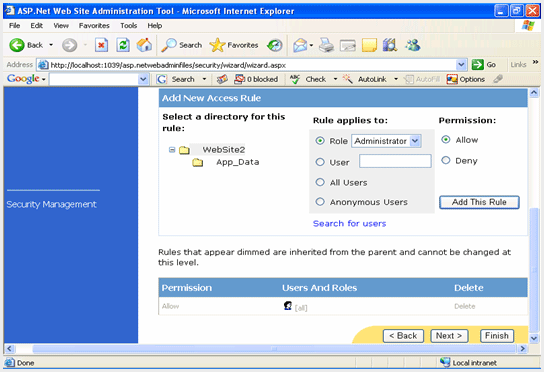This screenshot has height=372, width=544.
Task: Open the spell Check dropdown arrow
Action: tap(335, 79)
